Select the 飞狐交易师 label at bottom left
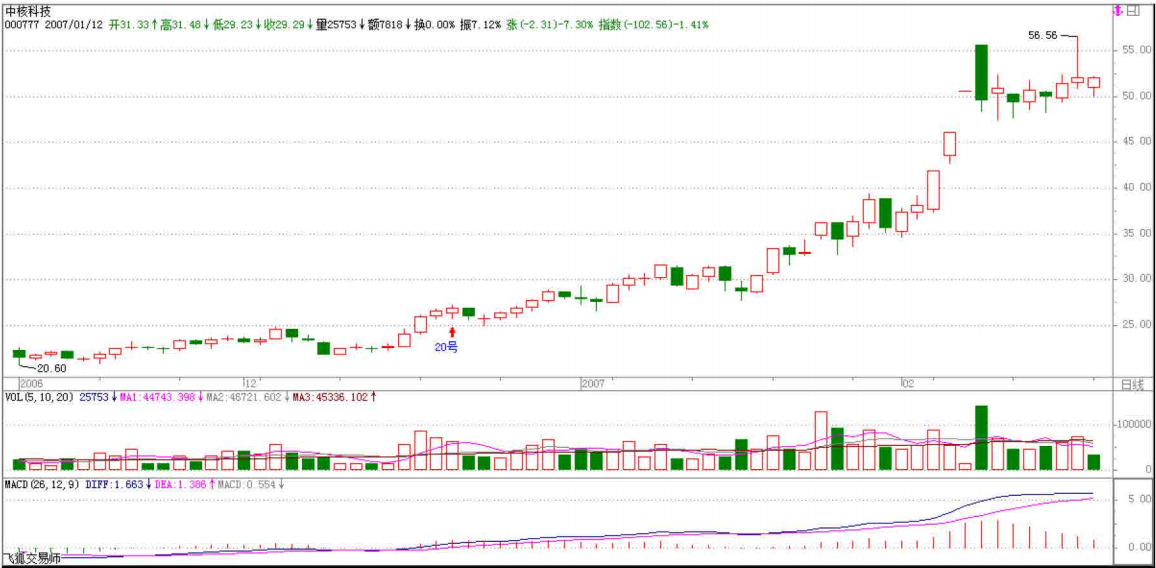The height and width of the screenshot is (568, 1156). coord(32,558)
